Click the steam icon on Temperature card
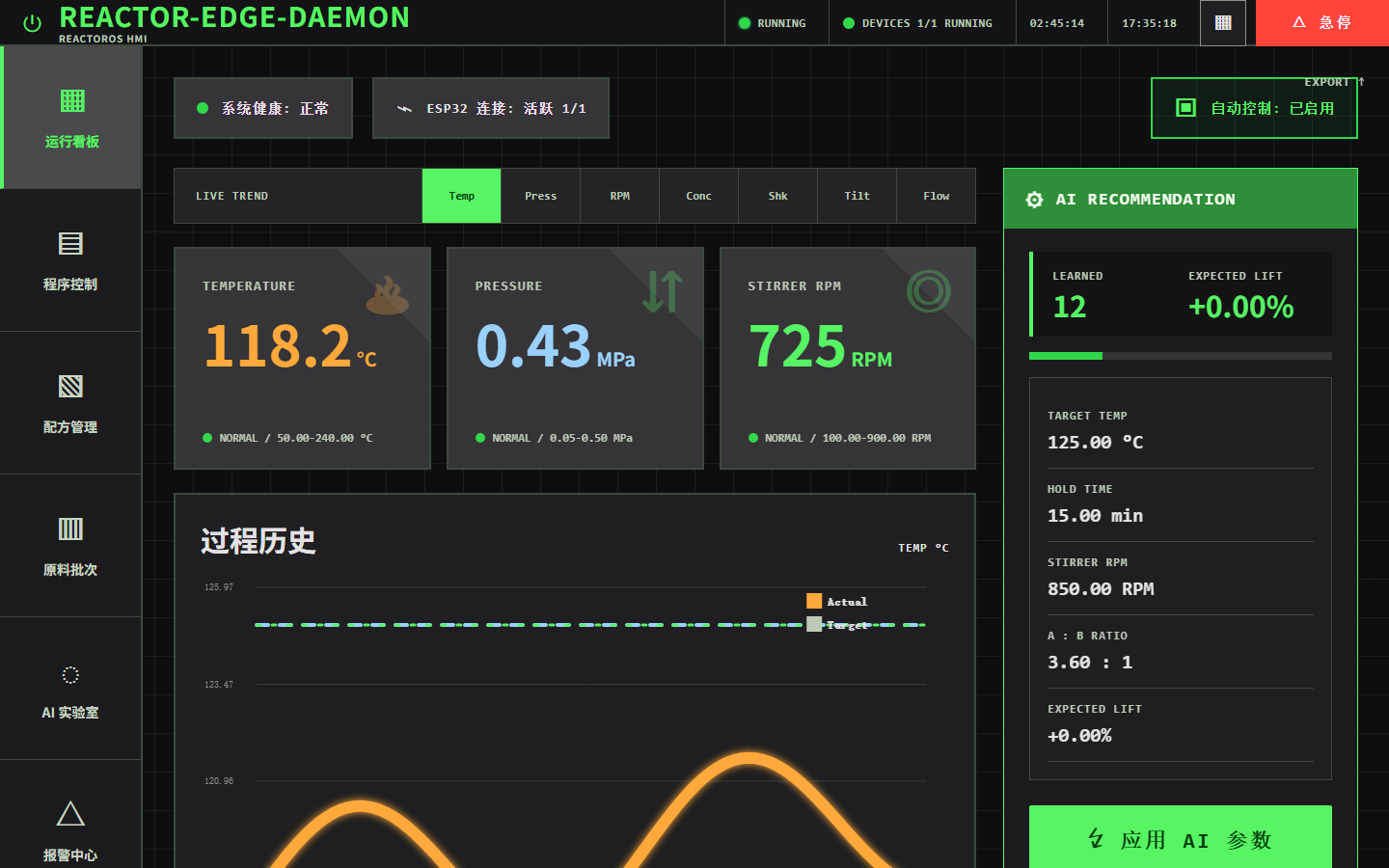The image size is (1389, 868). [387, 295]
